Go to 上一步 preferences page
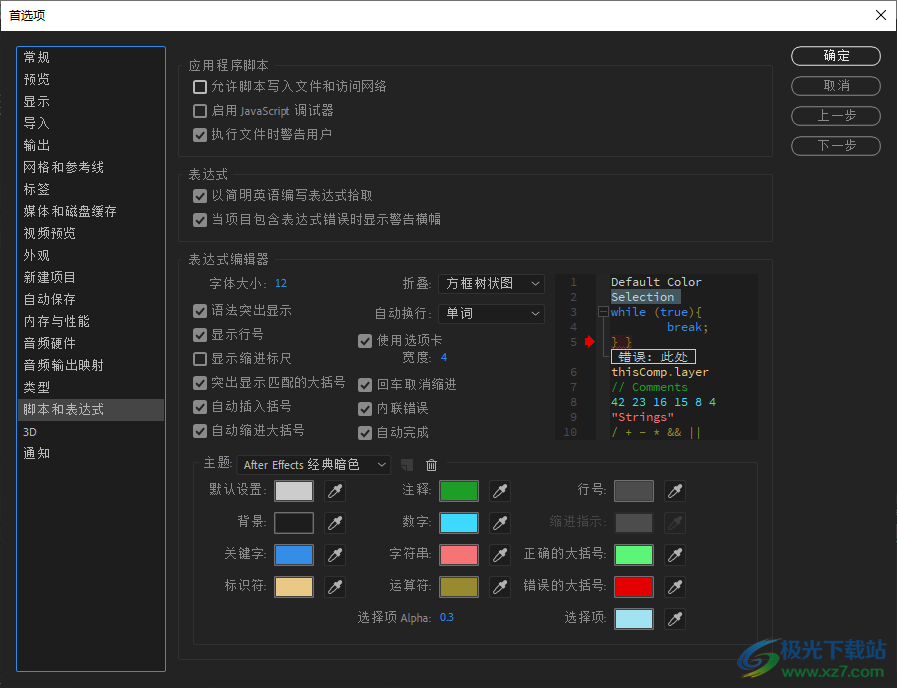 point(836,116)
